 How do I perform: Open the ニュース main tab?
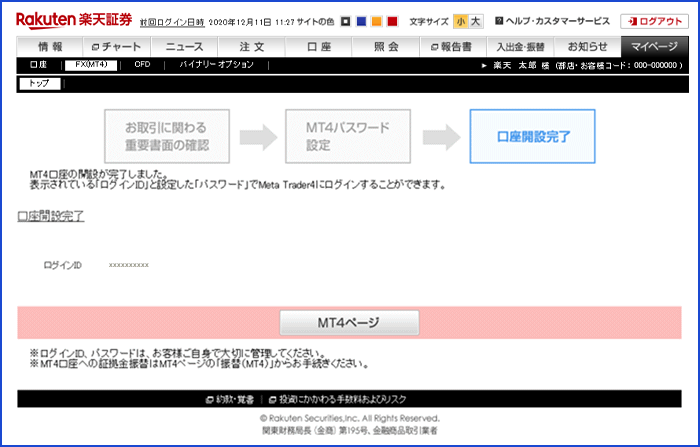184,46
